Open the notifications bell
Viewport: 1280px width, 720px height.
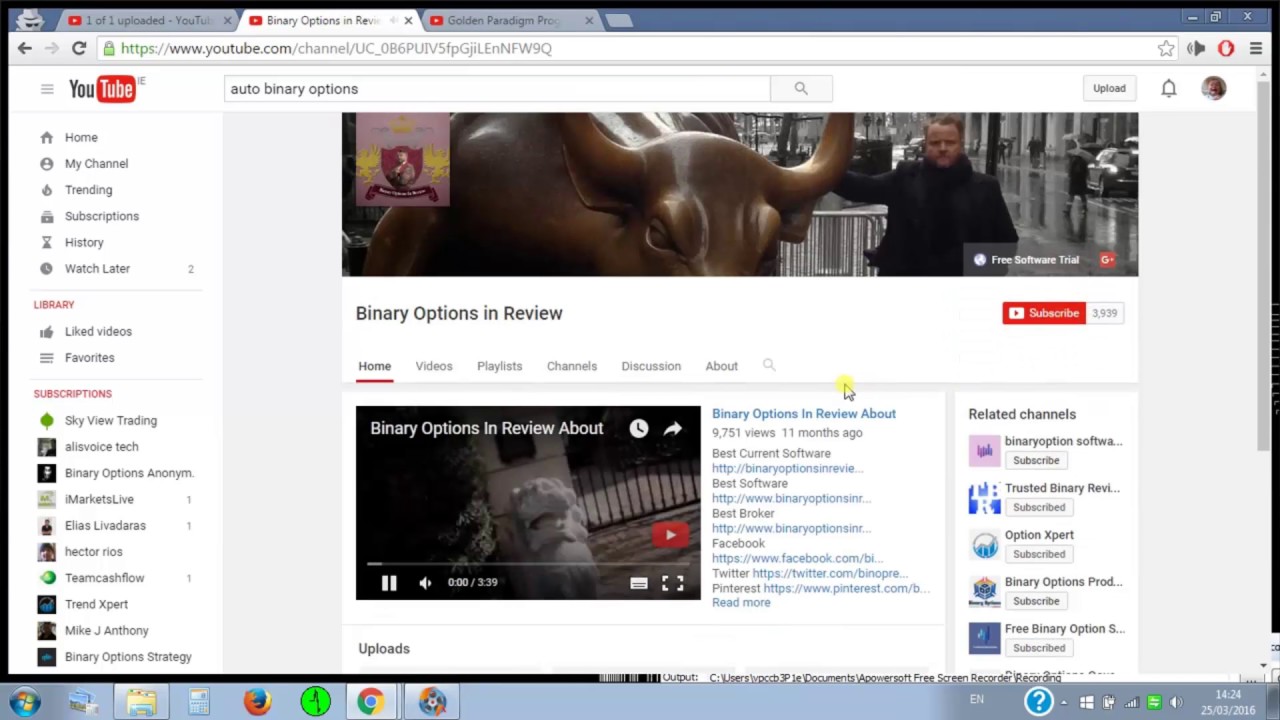coord(1168,88)
